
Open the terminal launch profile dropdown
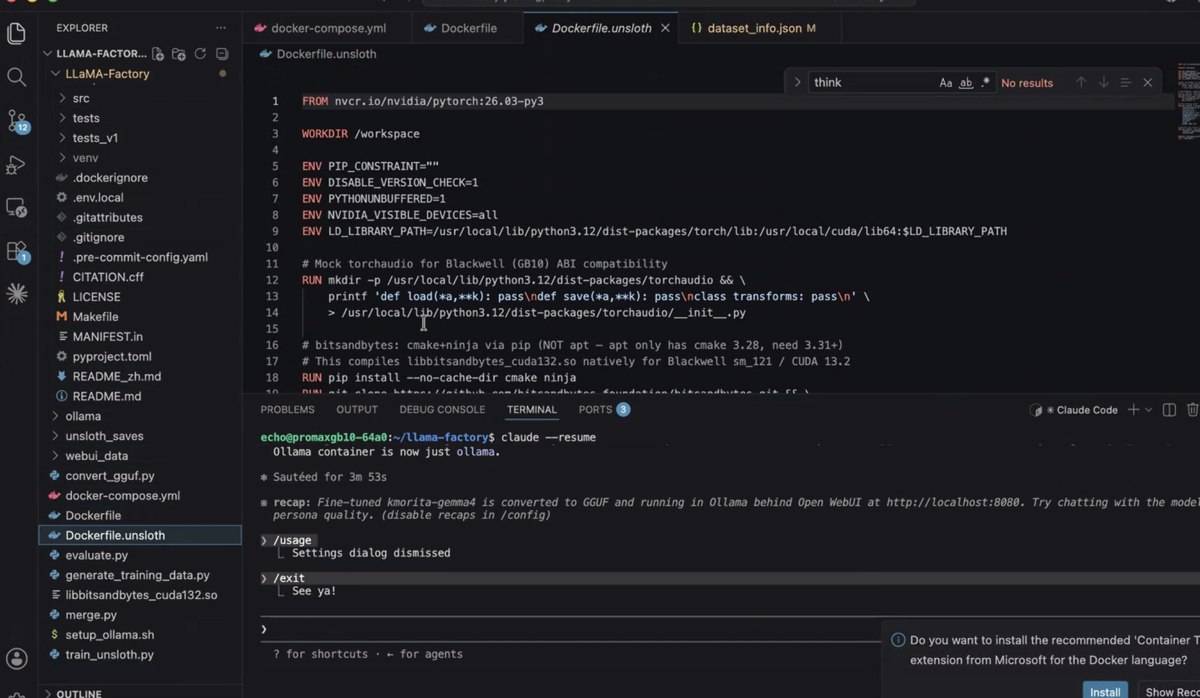[x=1149, y=410]
